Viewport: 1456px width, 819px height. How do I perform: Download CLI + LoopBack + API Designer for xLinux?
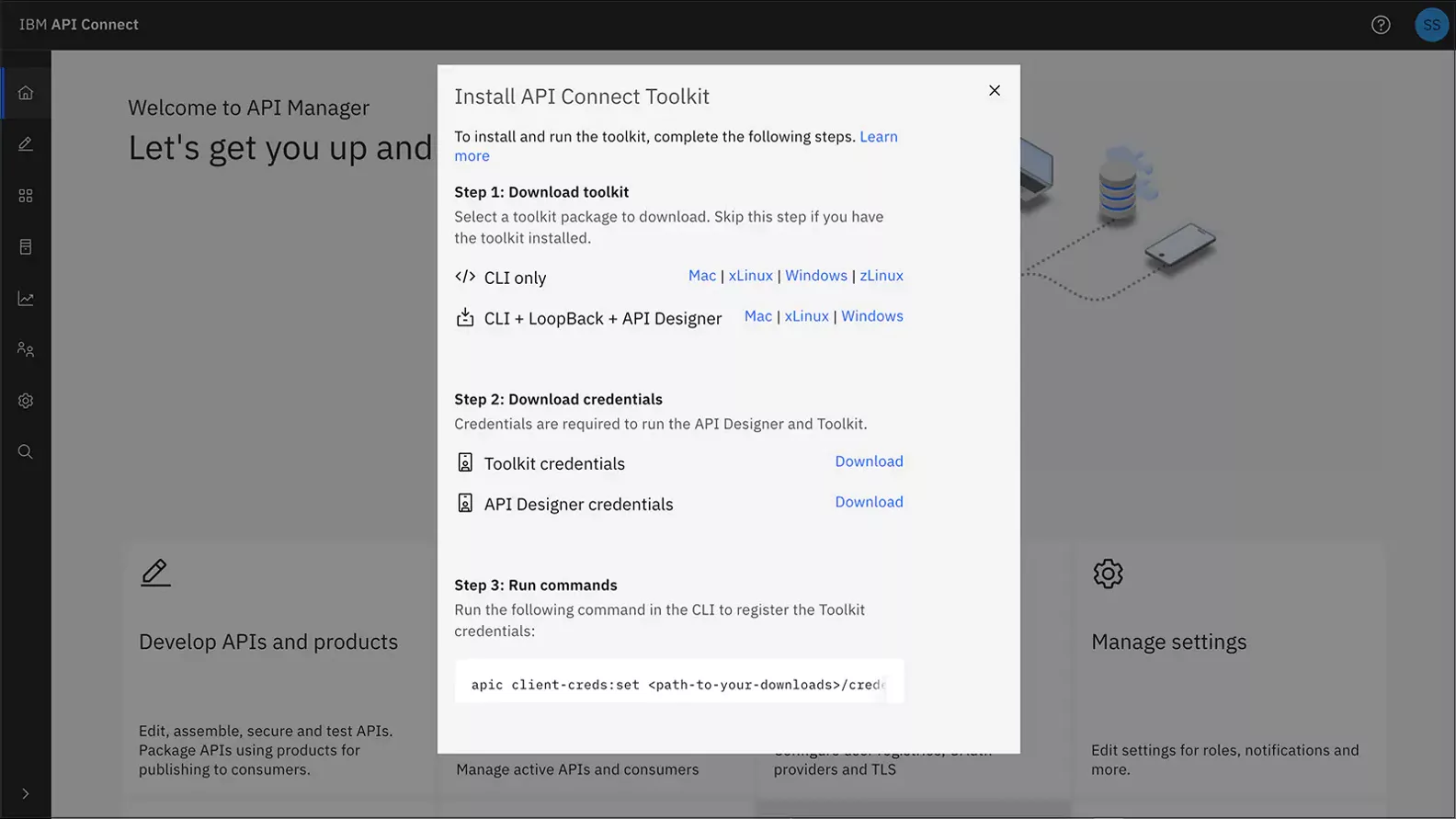pyautogui.click(x=806, y=316)
